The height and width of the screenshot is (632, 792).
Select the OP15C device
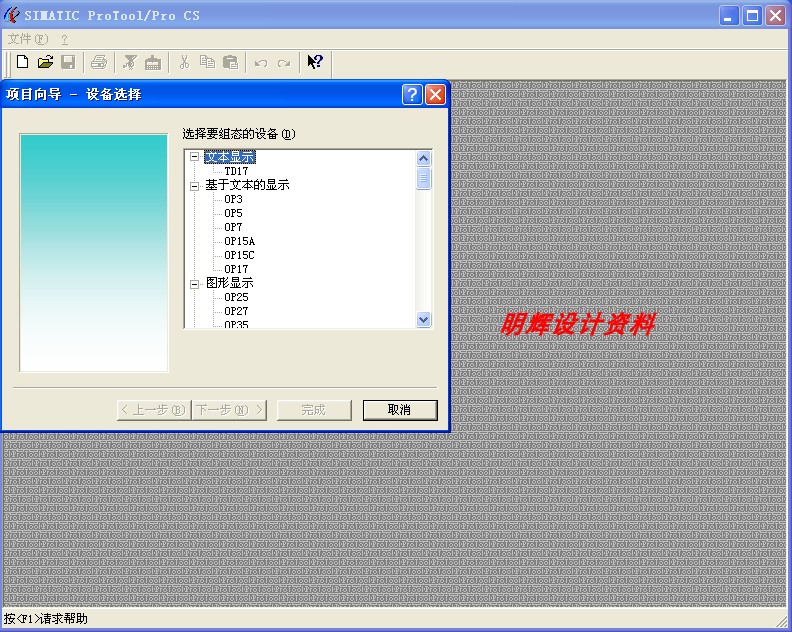239,255
